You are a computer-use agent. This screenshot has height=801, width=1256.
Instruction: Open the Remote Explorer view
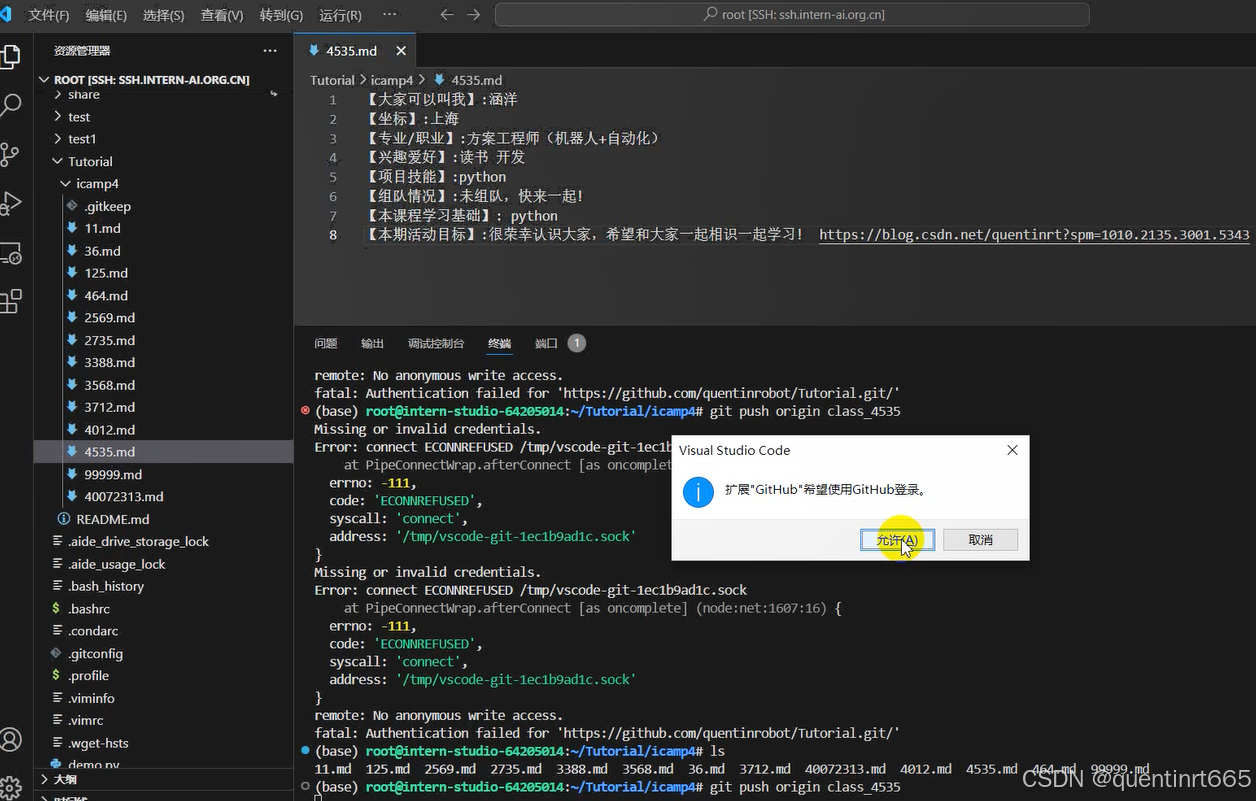point(10,252)
